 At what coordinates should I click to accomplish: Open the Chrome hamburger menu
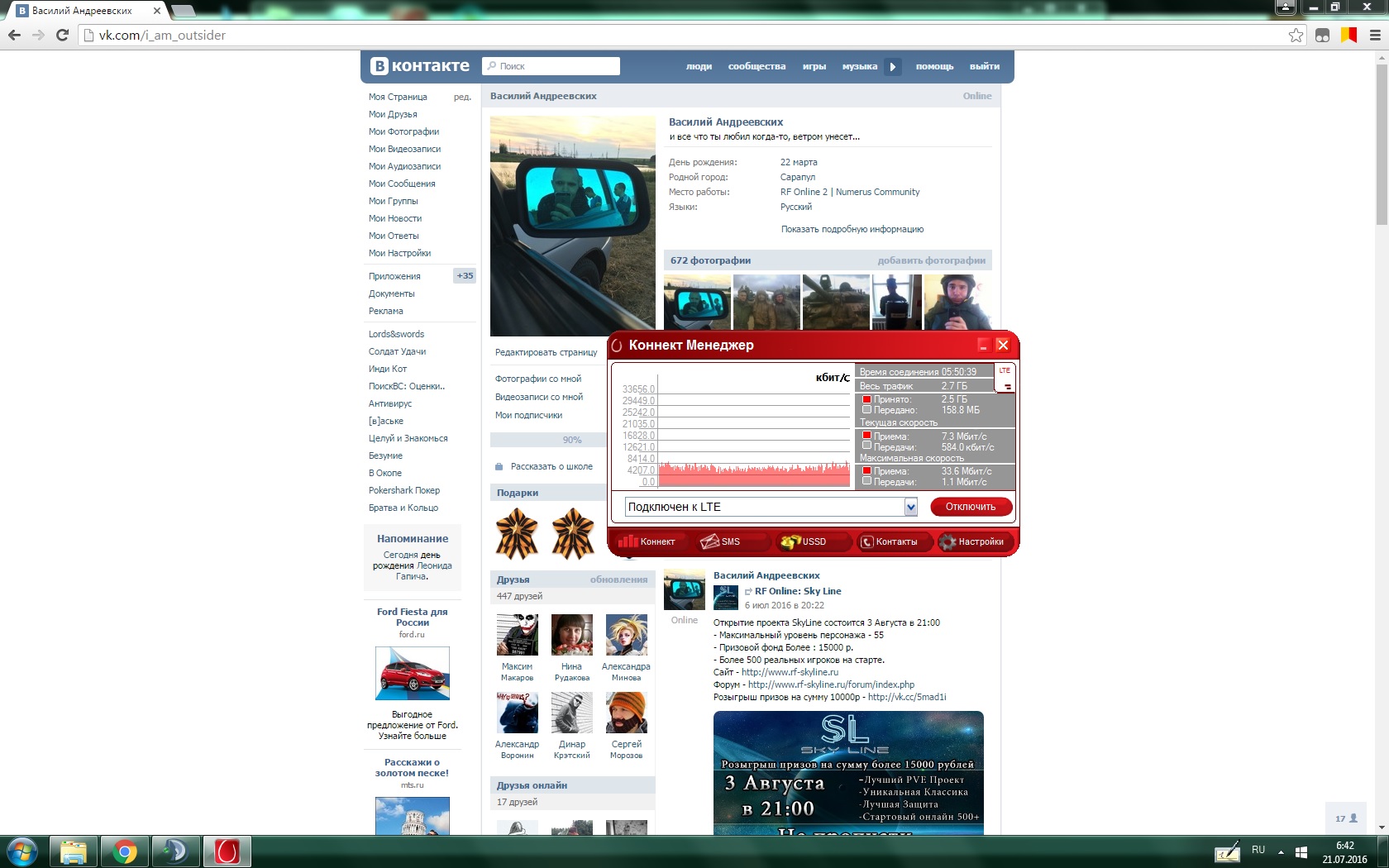1375,35
